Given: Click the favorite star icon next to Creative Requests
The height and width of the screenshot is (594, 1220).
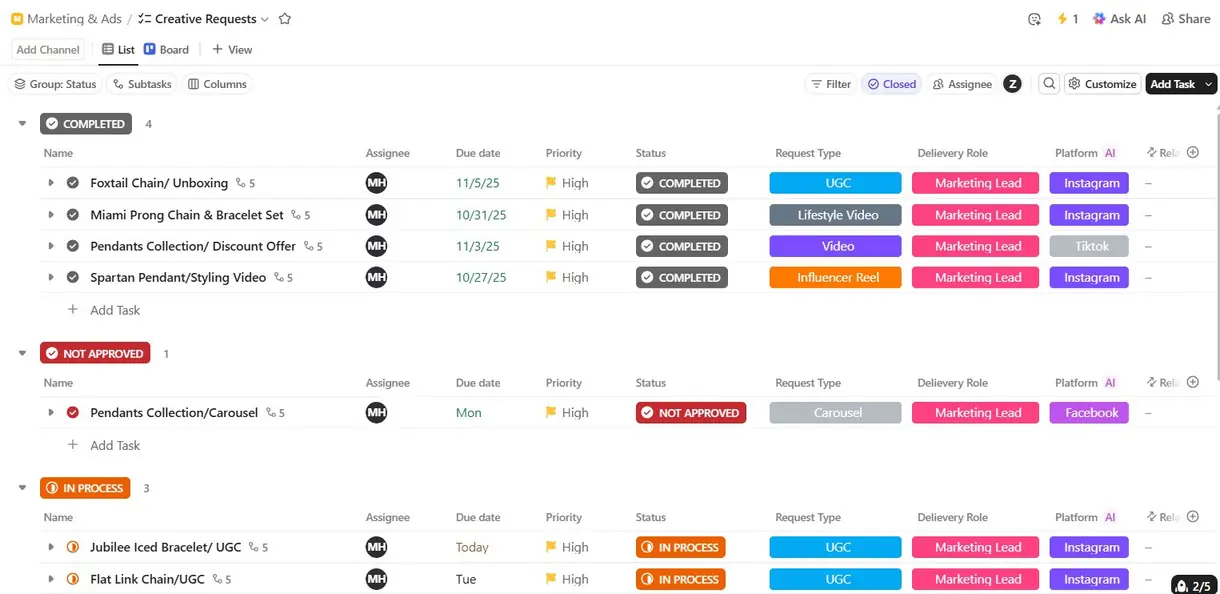Looking at the screenshot, I should pyautogui.click(x=285, y=19).
